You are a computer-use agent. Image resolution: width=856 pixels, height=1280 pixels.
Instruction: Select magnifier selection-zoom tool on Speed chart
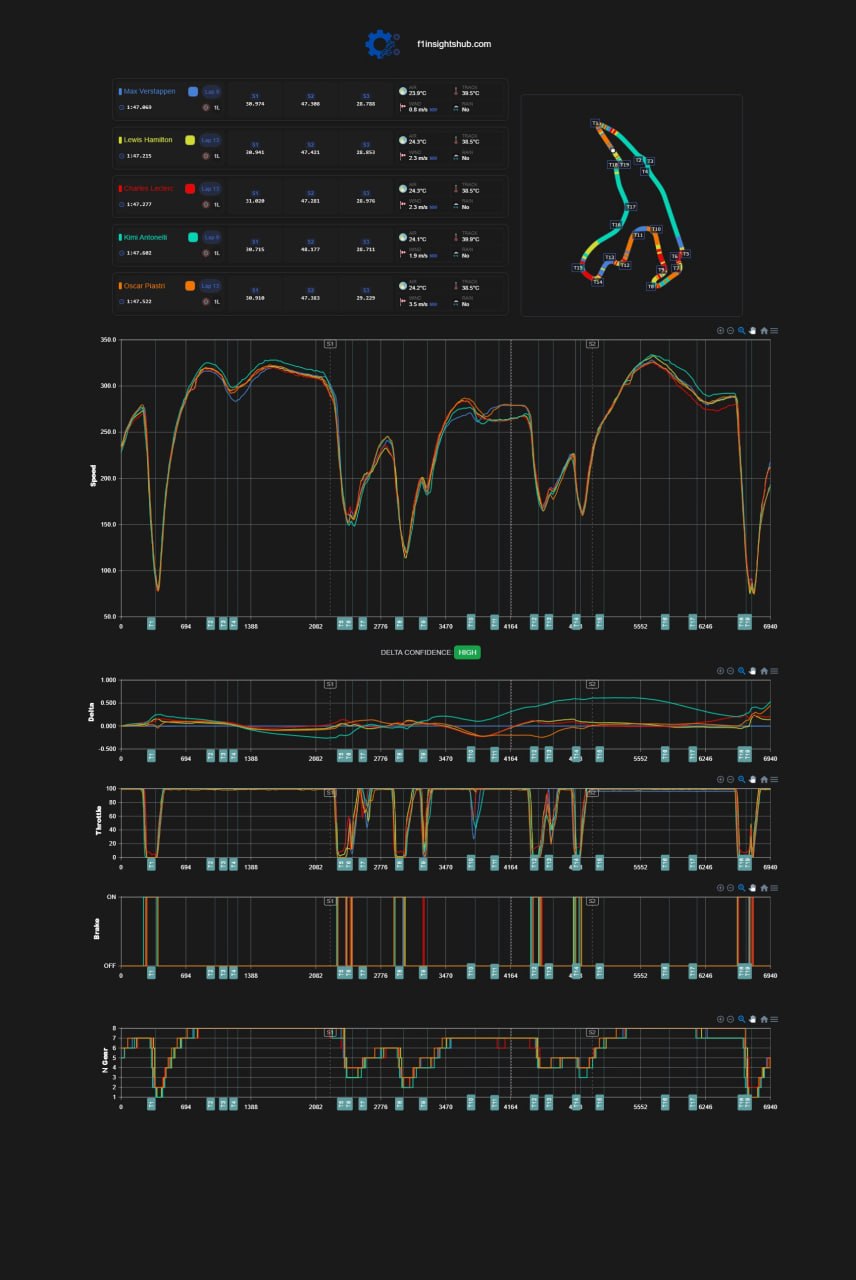tap(741, 331)
